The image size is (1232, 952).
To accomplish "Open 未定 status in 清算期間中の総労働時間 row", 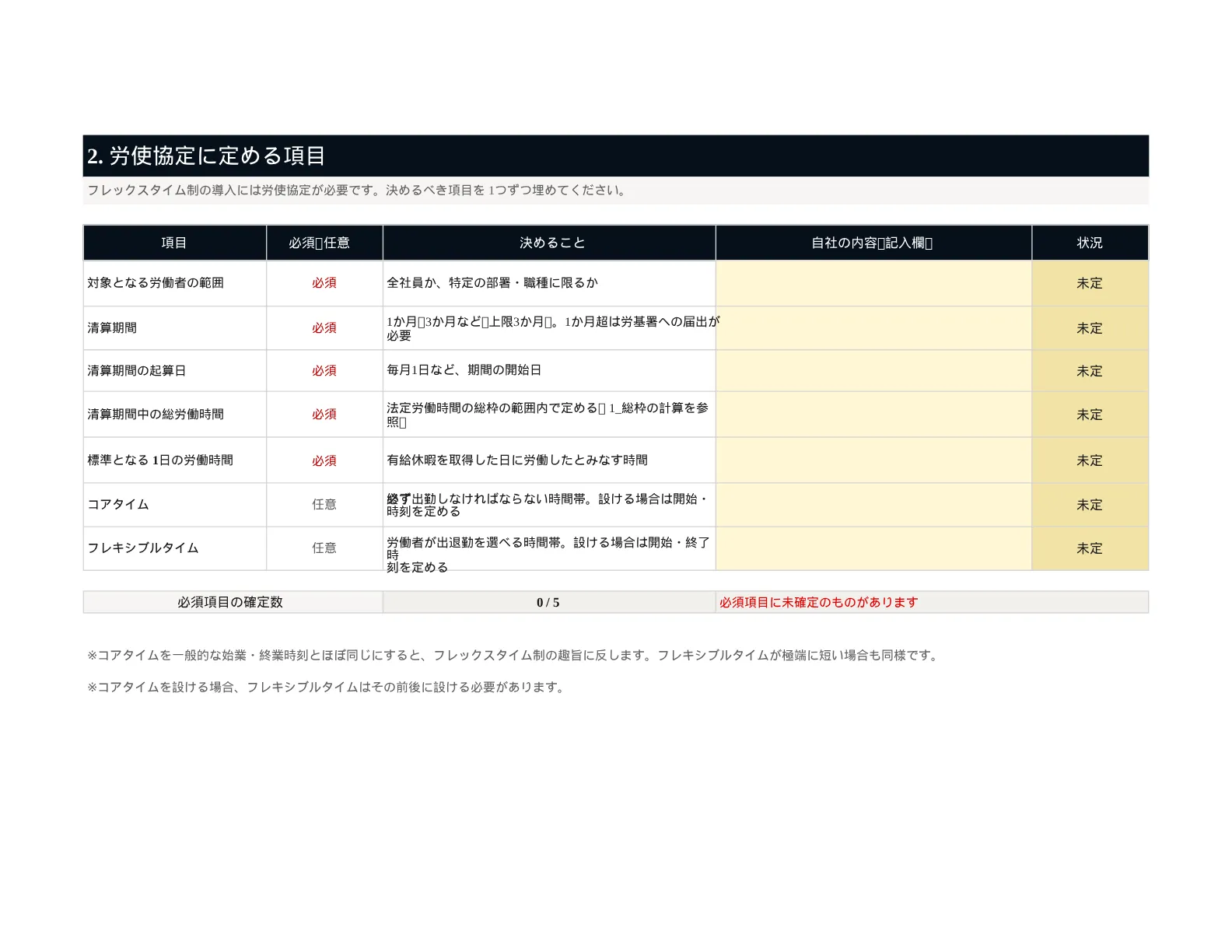I will point(1090,415).
